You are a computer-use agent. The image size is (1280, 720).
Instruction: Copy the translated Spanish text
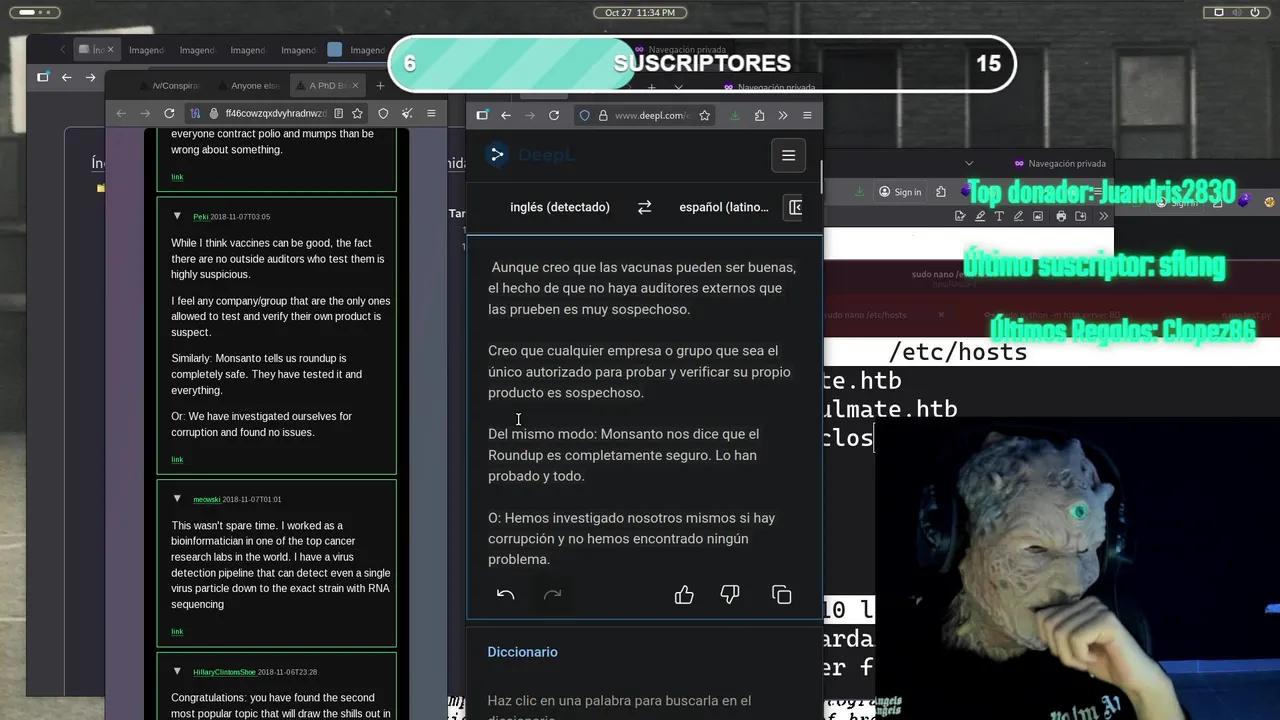click(x=782, y=595)
